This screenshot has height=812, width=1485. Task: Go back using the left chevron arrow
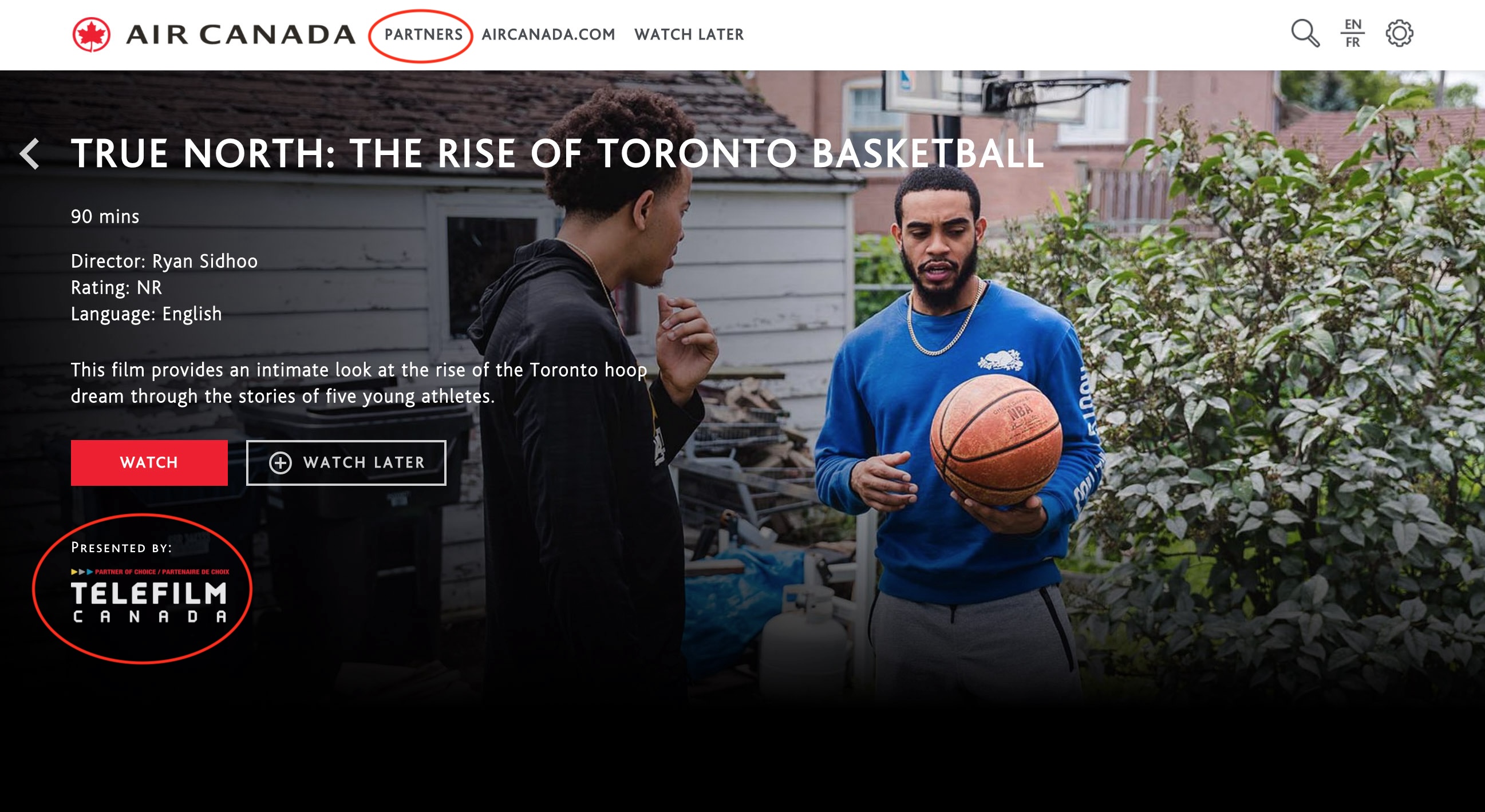coord(29,154)
